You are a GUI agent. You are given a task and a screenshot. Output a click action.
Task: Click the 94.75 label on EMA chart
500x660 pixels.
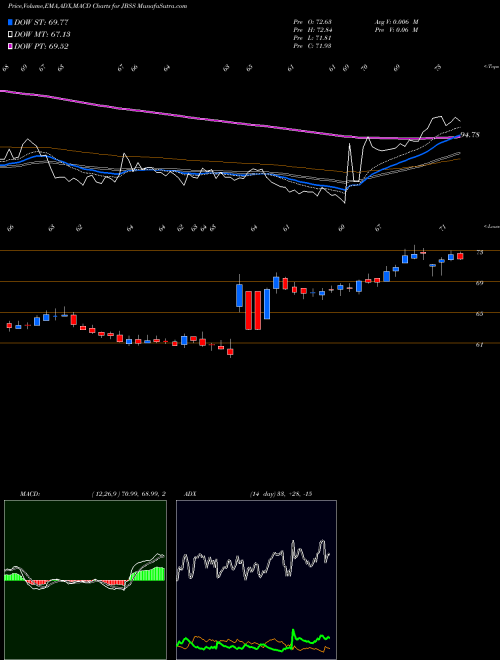[470, 135]
